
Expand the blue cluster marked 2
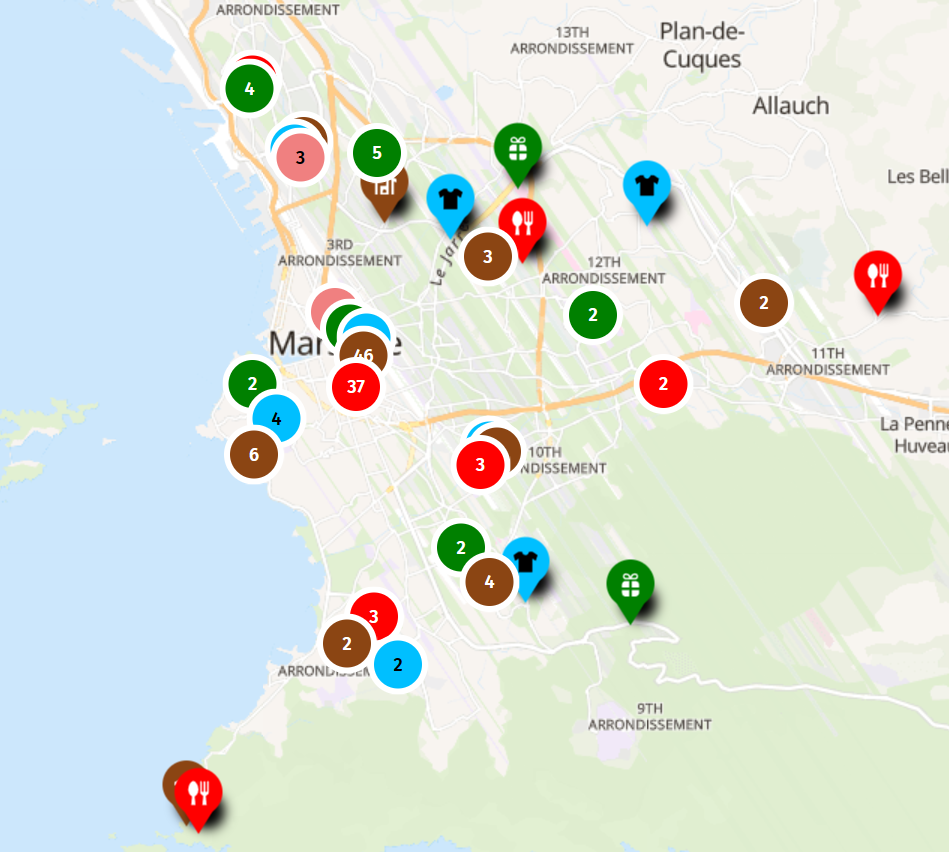point(398,664)
